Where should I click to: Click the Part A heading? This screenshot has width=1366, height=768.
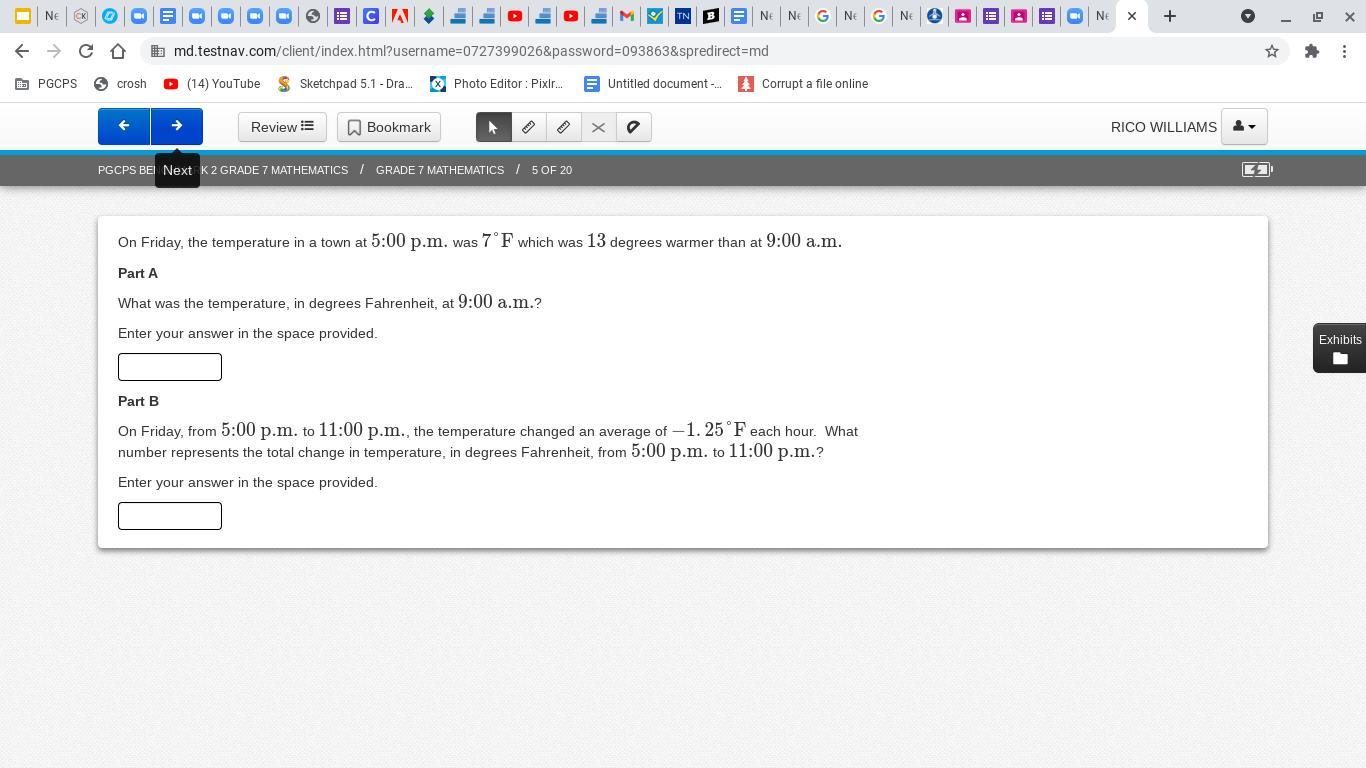click(x=138, y=273)
